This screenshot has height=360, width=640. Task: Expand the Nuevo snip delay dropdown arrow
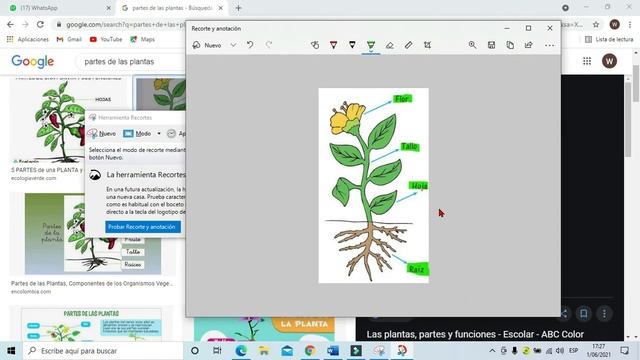tap(233, 45)
